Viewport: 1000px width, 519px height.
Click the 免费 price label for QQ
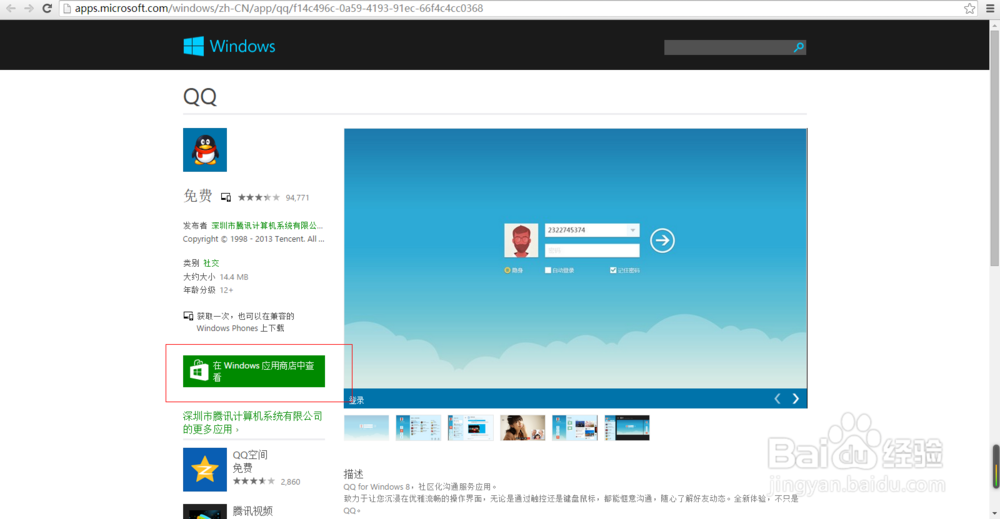click(x=198, y=196)
